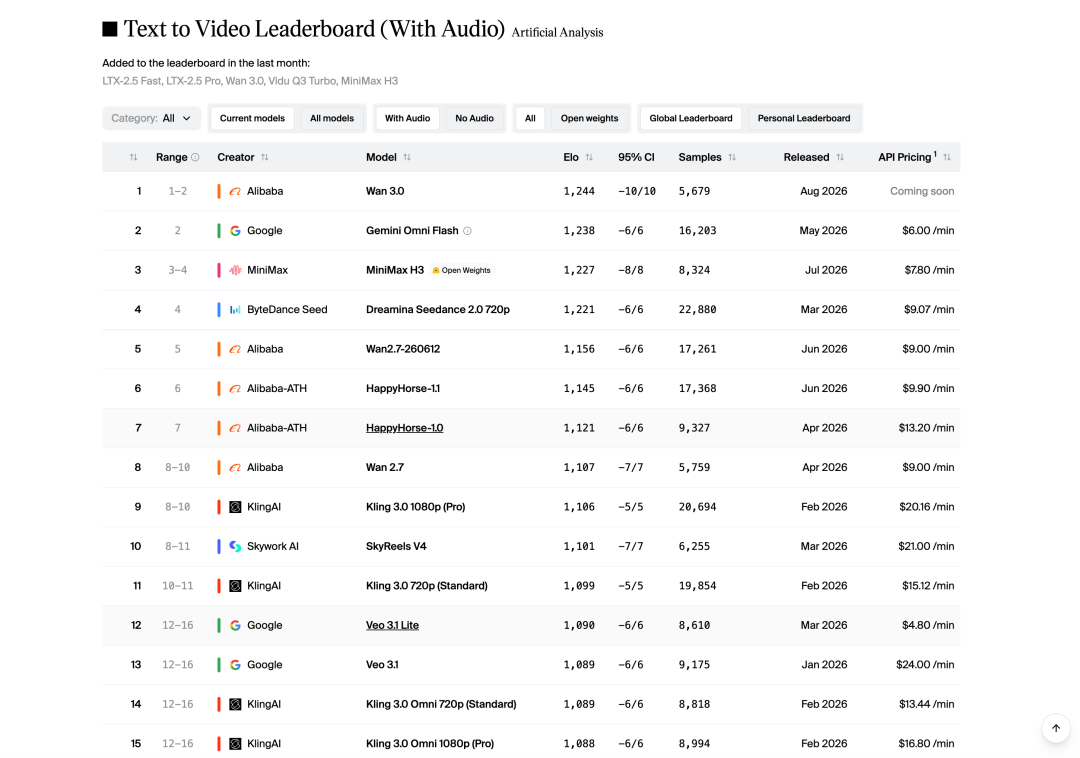Click the Dreamina Seedance 2.0 720p model name
The height and width of the screenshot is (758, 1080).
pyautogui.click(x=438, y=310)
